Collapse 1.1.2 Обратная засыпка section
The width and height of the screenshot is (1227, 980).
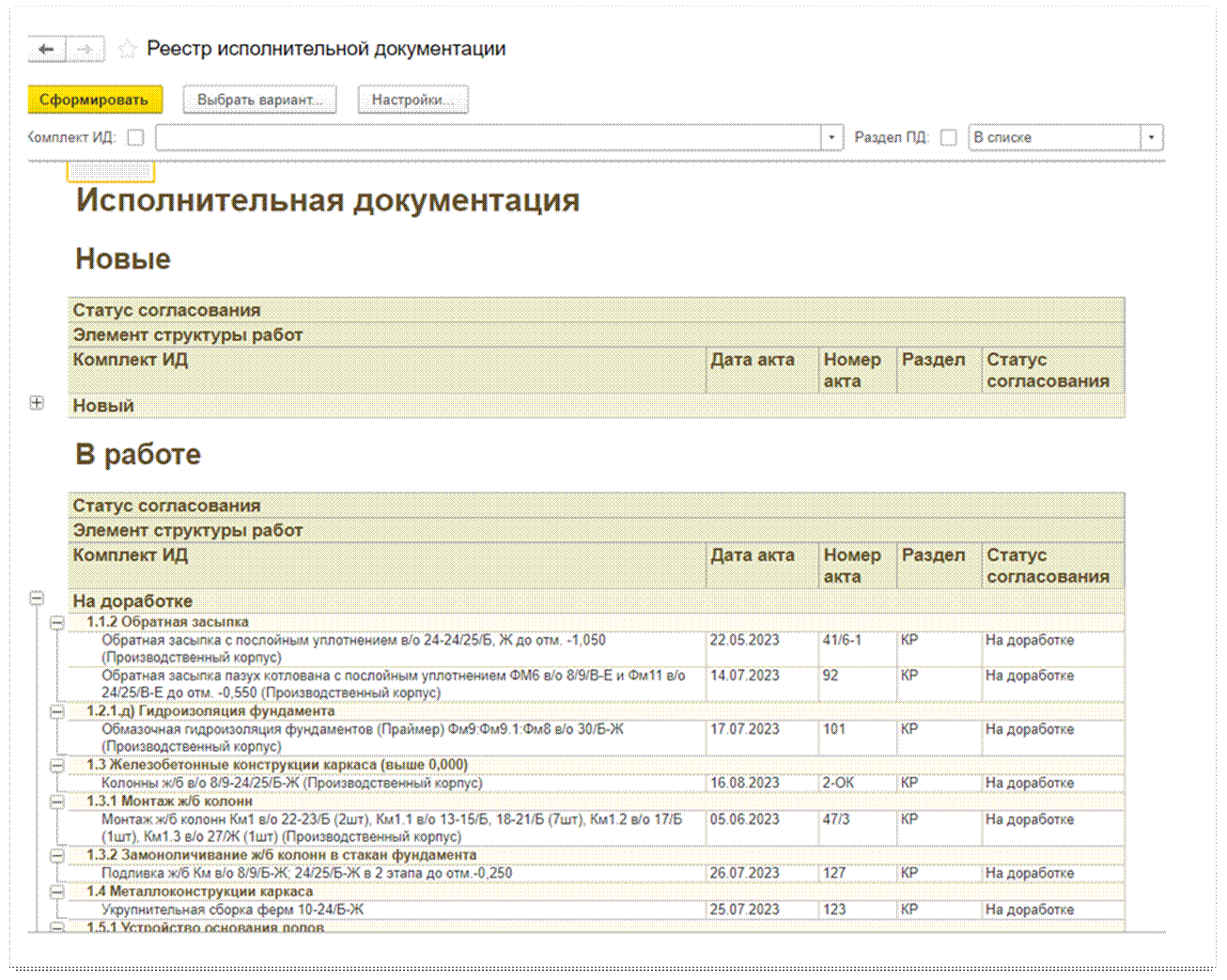coord(57,622)
